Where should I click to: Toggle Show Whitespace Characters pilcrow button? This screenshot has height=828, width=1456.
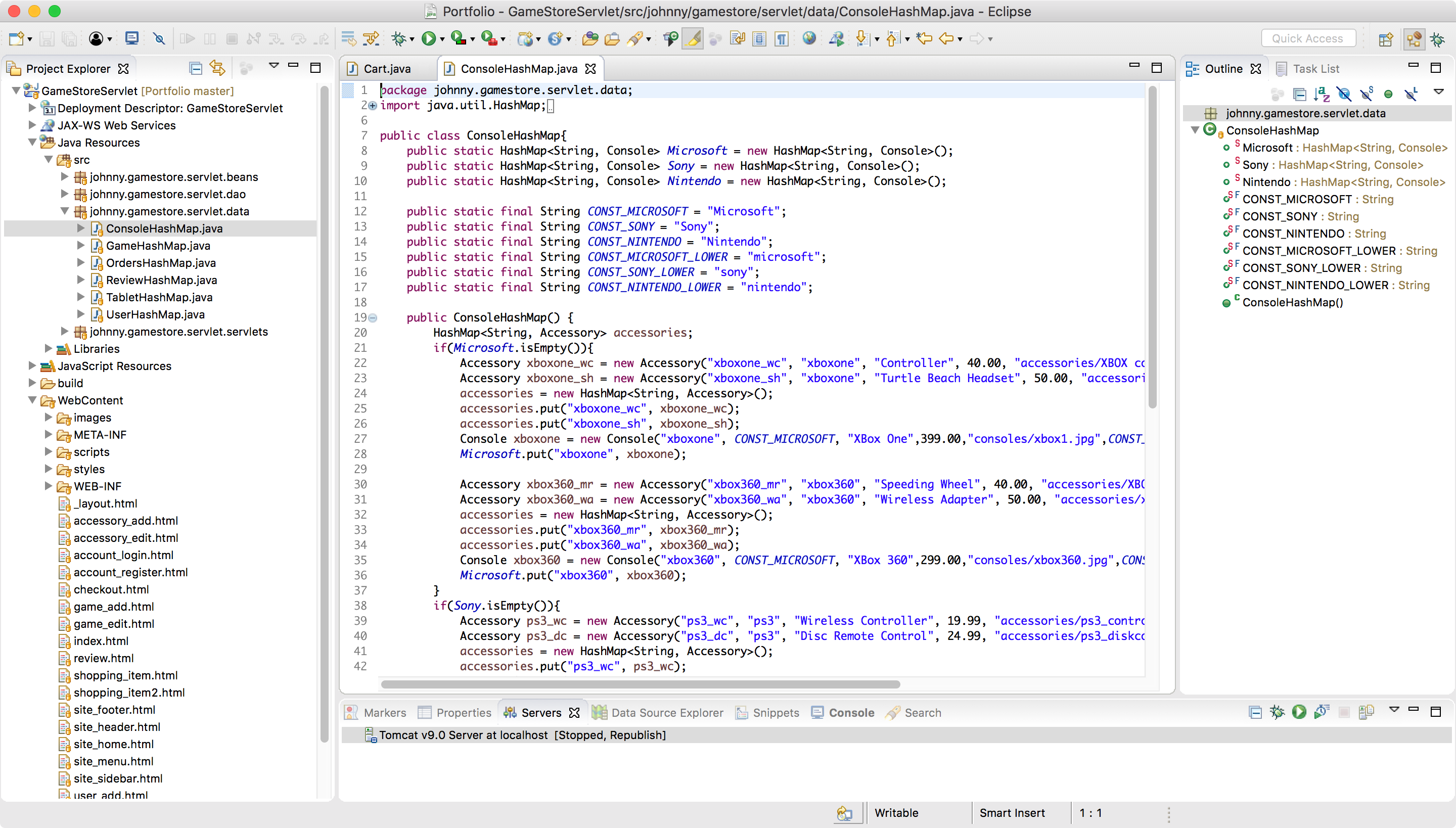[x=782, y=38]
